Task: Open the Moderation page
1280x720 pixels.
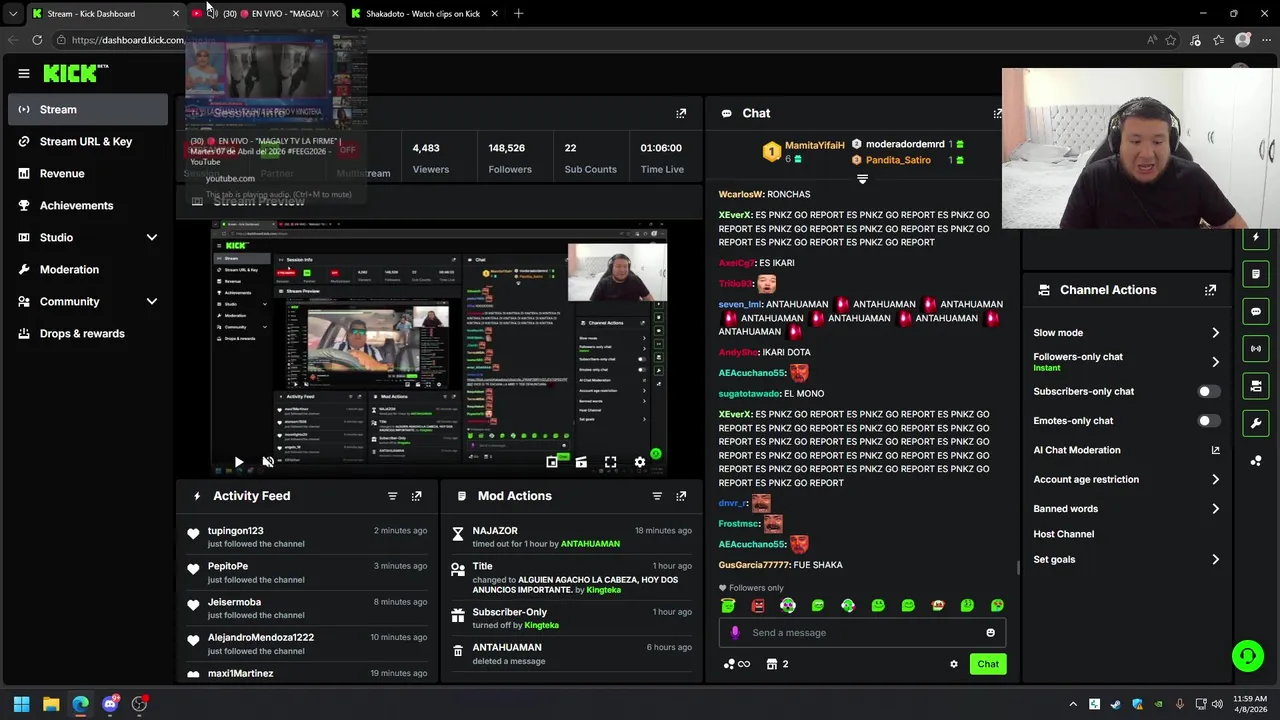Action: (x=88, y=270)
